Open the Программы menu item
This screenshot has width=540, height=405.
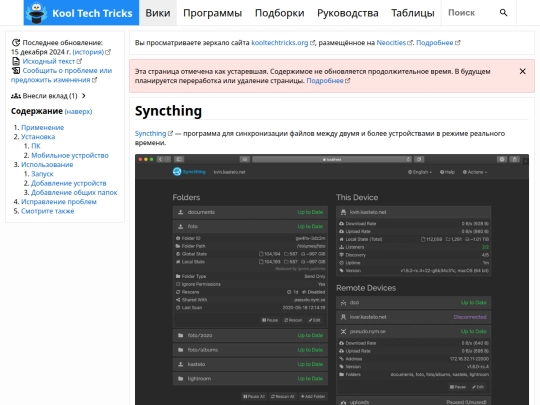pos(212,13)
